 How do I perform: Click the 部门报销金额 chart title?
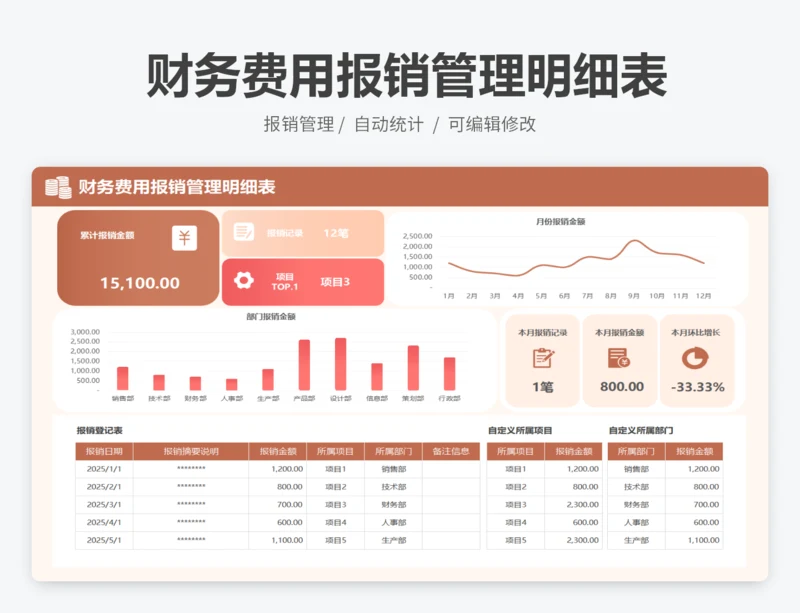click(x=271, y=316)
